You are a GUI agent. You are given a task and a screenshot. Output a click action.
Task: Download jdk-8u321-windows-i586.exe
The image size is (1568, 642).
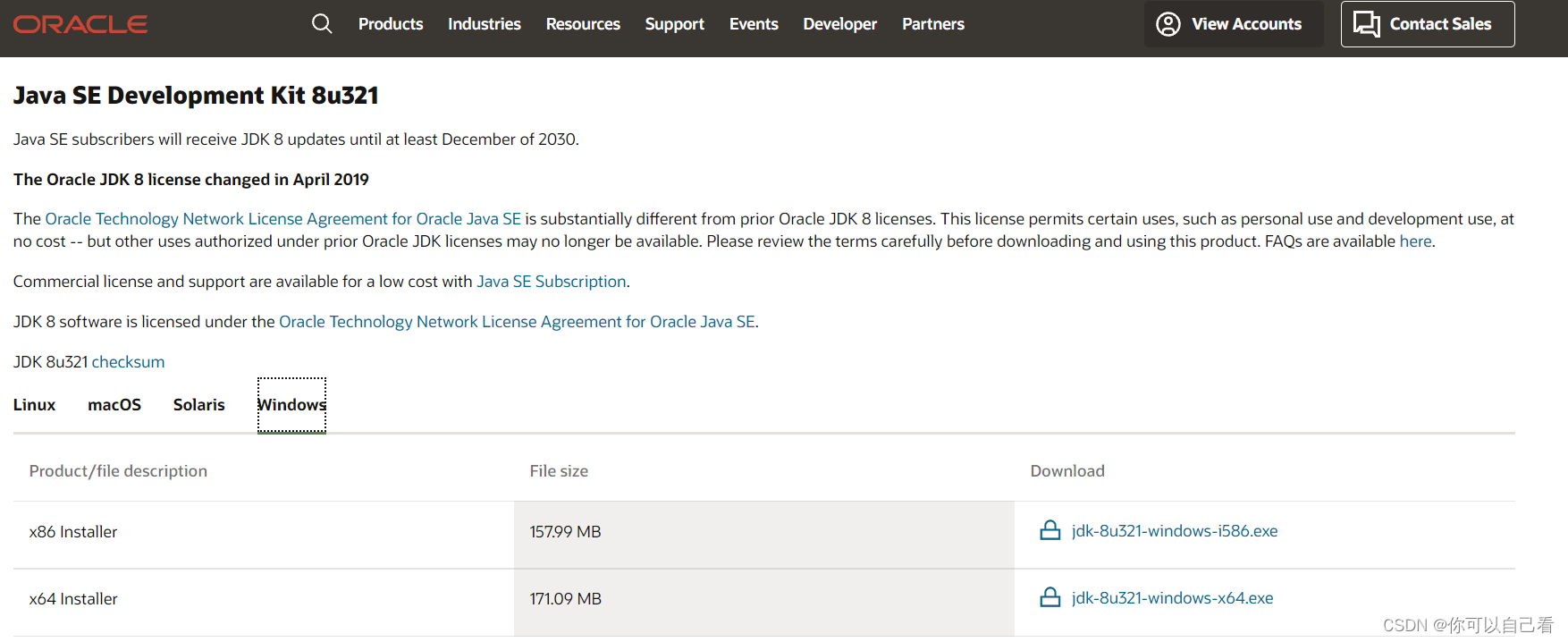pos(1175,531)
